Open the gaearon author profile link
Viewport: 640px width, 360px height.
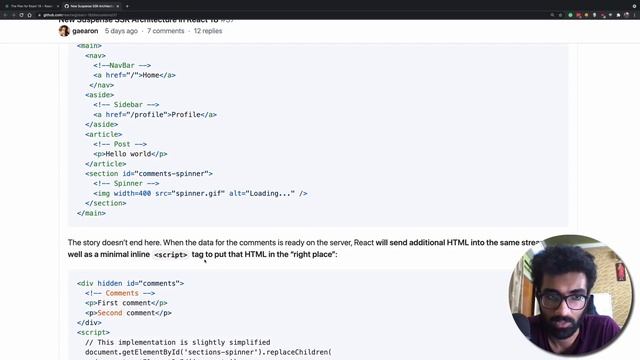[x=85, y=31]
